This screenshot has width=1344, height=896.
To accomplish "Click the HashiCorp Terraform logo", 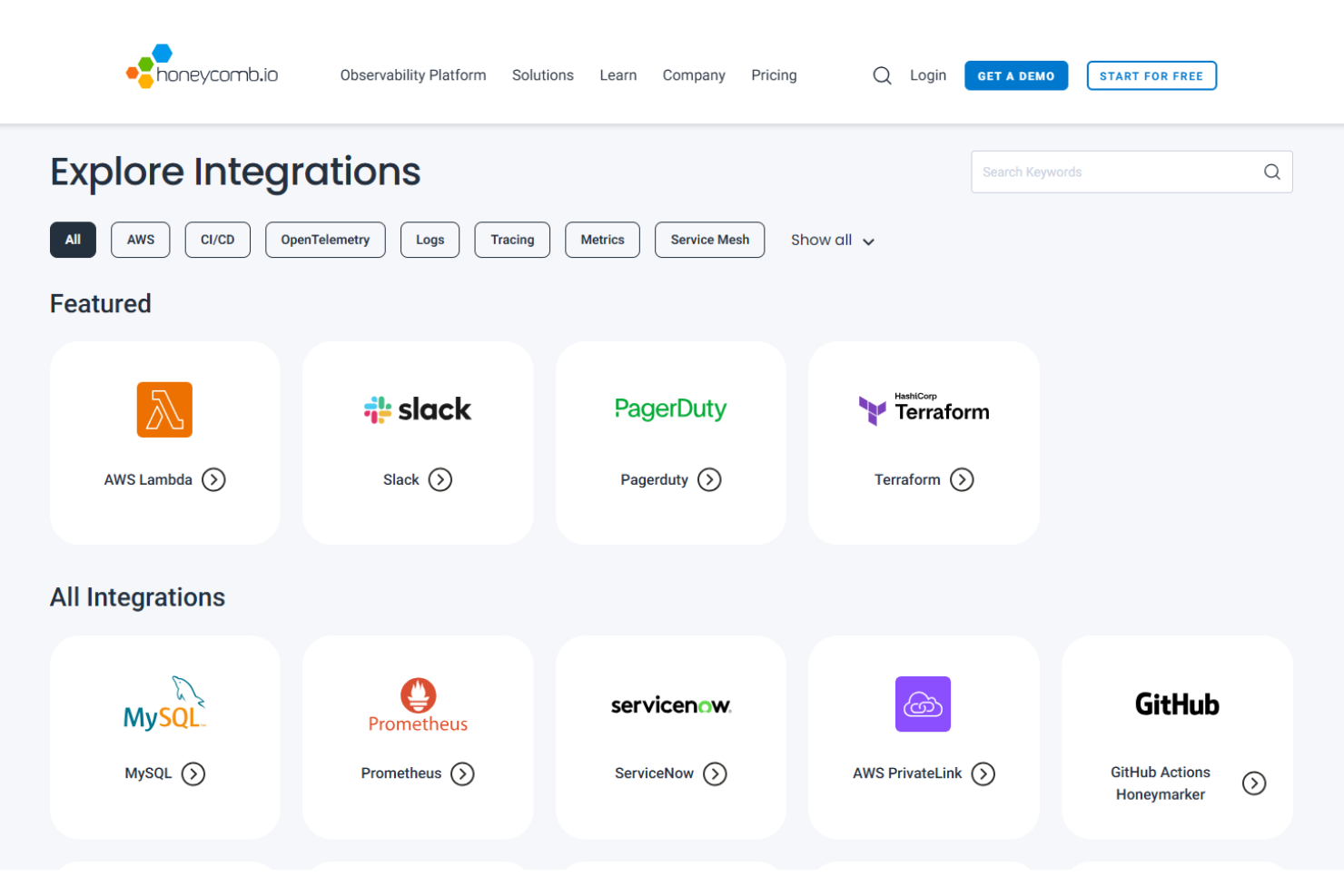I will [923, 409].
